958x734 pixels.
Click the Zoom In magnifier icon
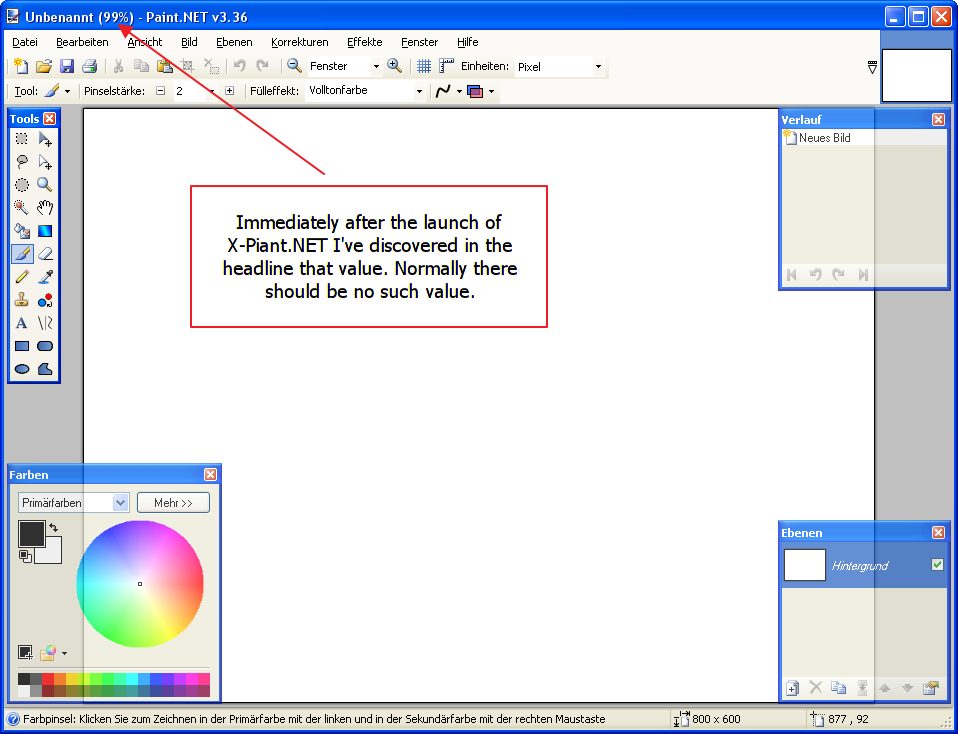point(395,65)
